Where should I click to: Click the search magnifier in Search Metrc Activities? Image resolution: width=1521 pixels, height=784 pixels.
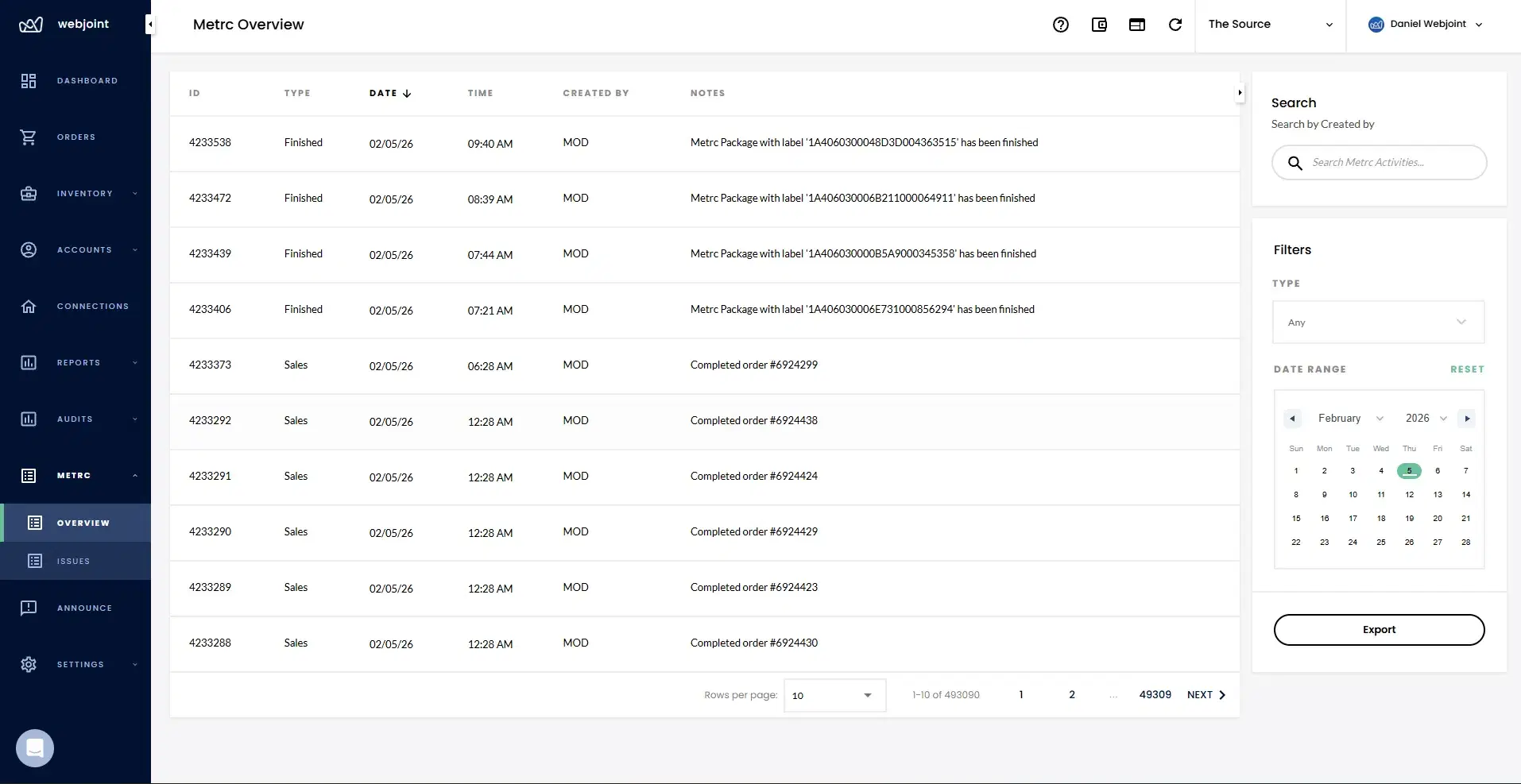(1295, 162)
